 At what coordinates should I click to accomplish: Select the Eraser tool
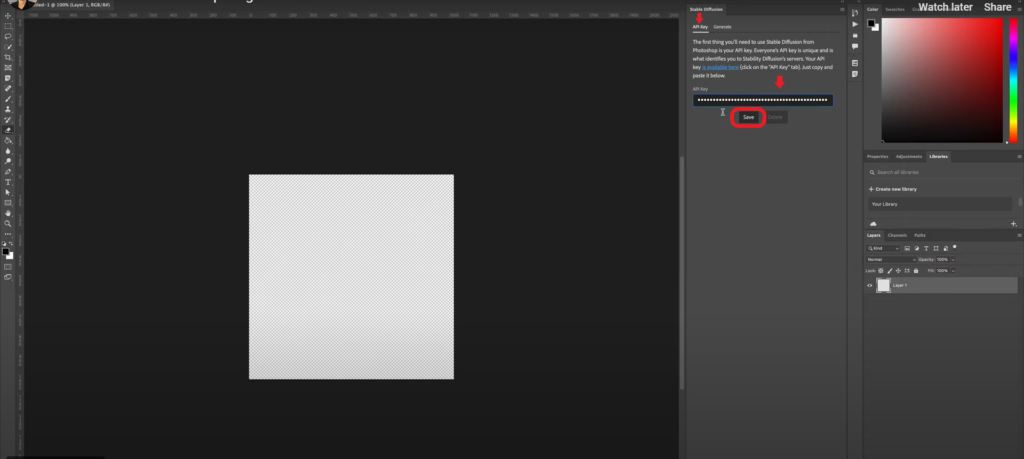[8, 130]
